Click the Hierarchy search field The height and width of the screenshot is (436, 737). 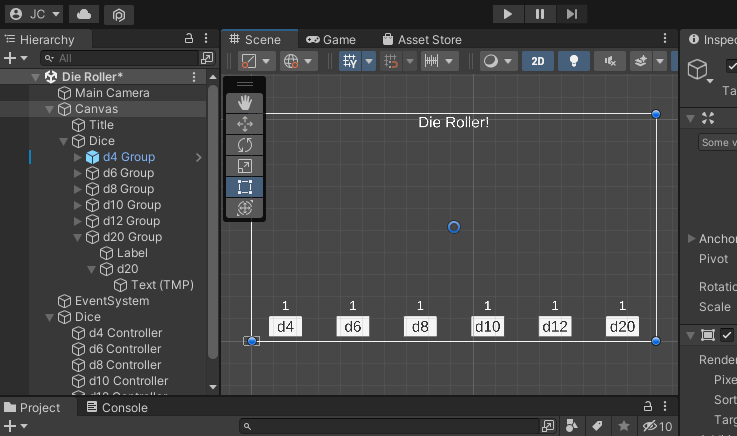point(120,59)
